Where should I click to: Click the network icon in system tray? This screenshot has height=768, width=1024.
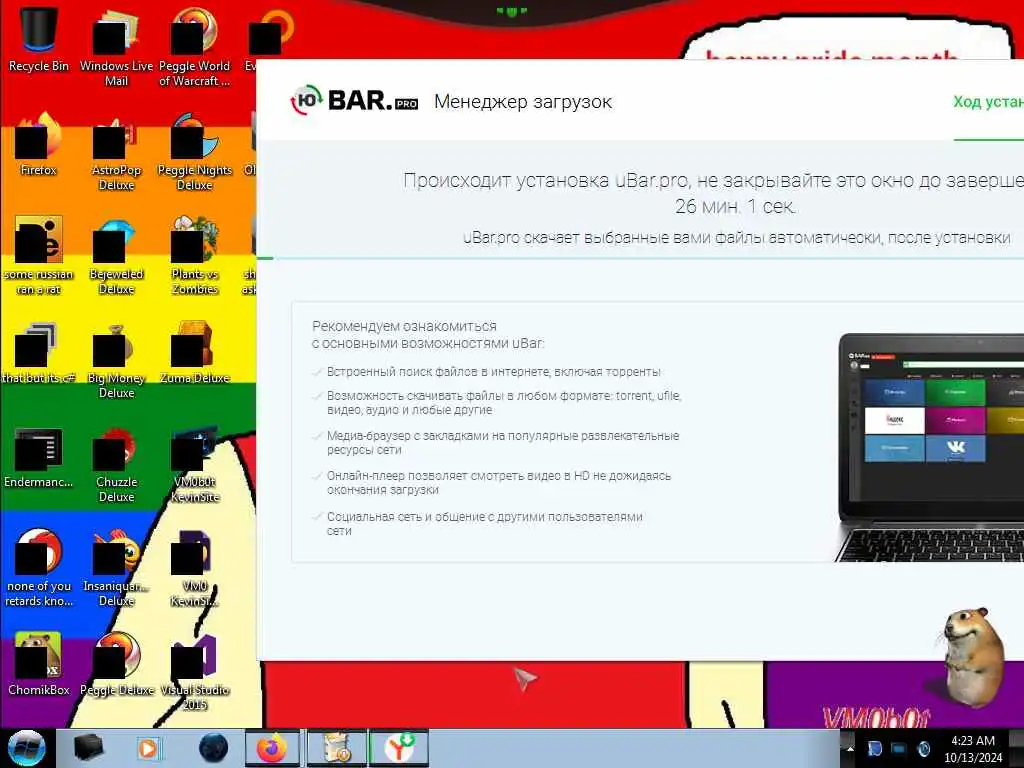898,748
